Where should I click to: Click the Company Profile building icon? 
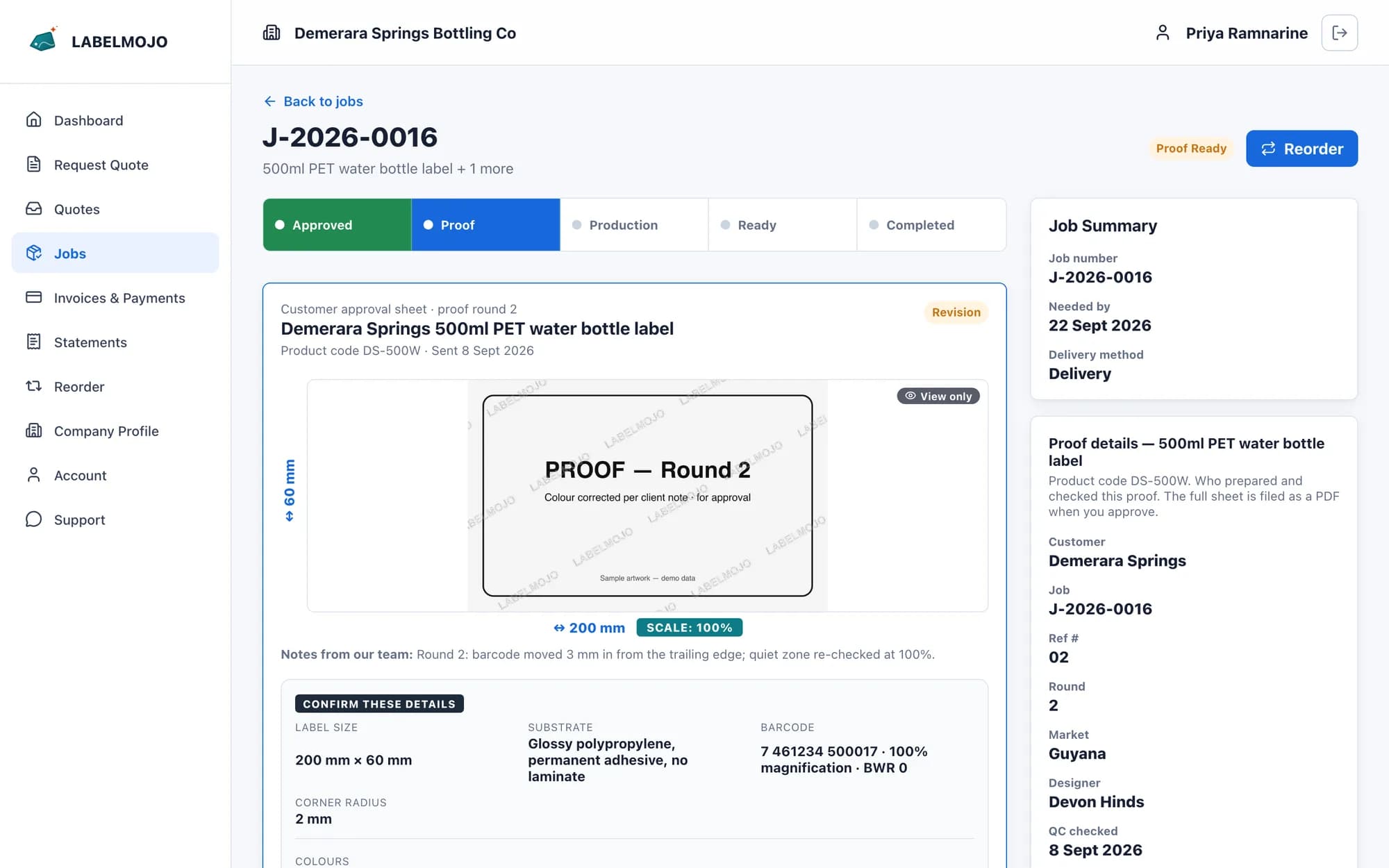pos(33,431)
